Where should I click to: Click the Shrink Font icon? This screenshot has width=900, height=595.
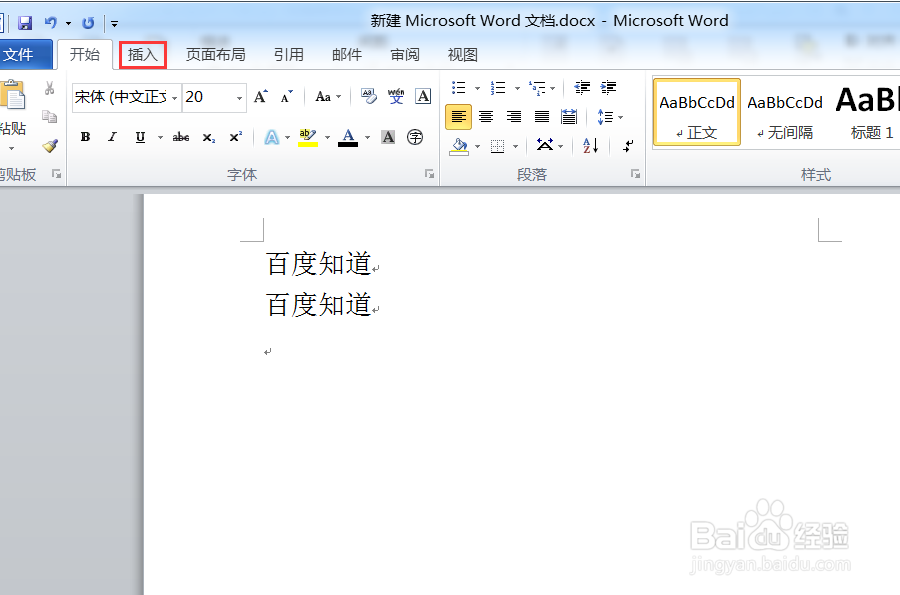[286, 96]
